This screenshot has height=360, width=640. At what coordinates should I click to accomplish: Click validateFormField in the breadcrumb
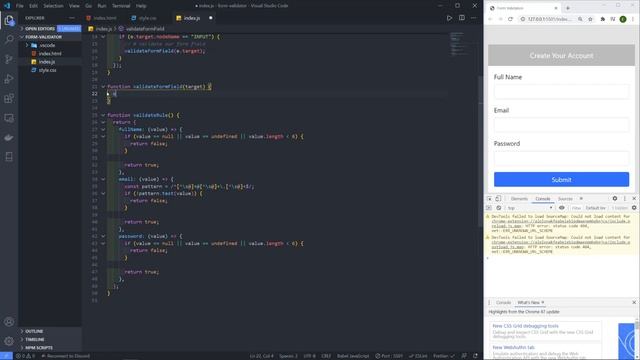[145, 29]
